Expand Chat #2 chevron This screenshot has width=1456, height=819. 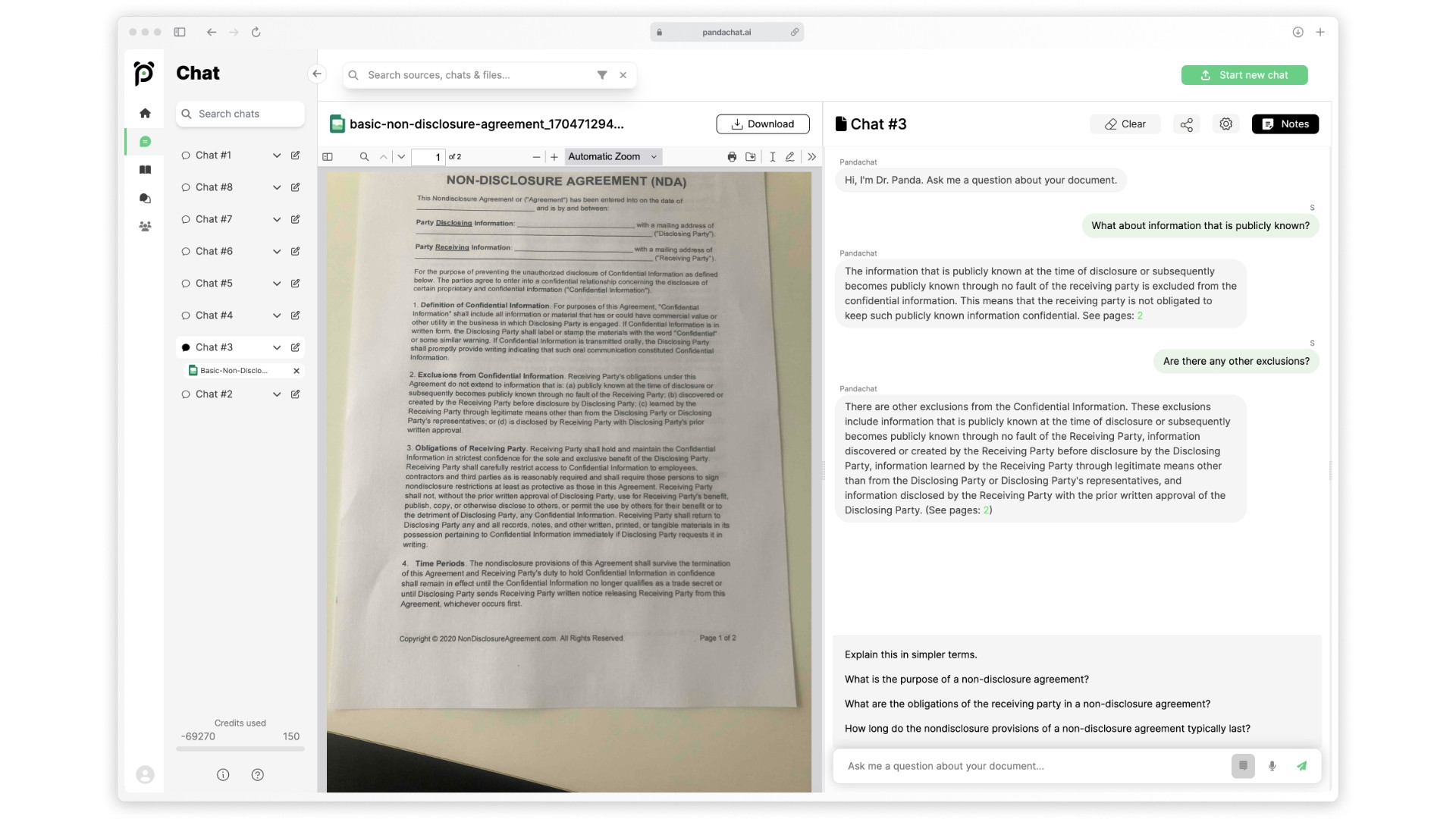coord(277,394)
